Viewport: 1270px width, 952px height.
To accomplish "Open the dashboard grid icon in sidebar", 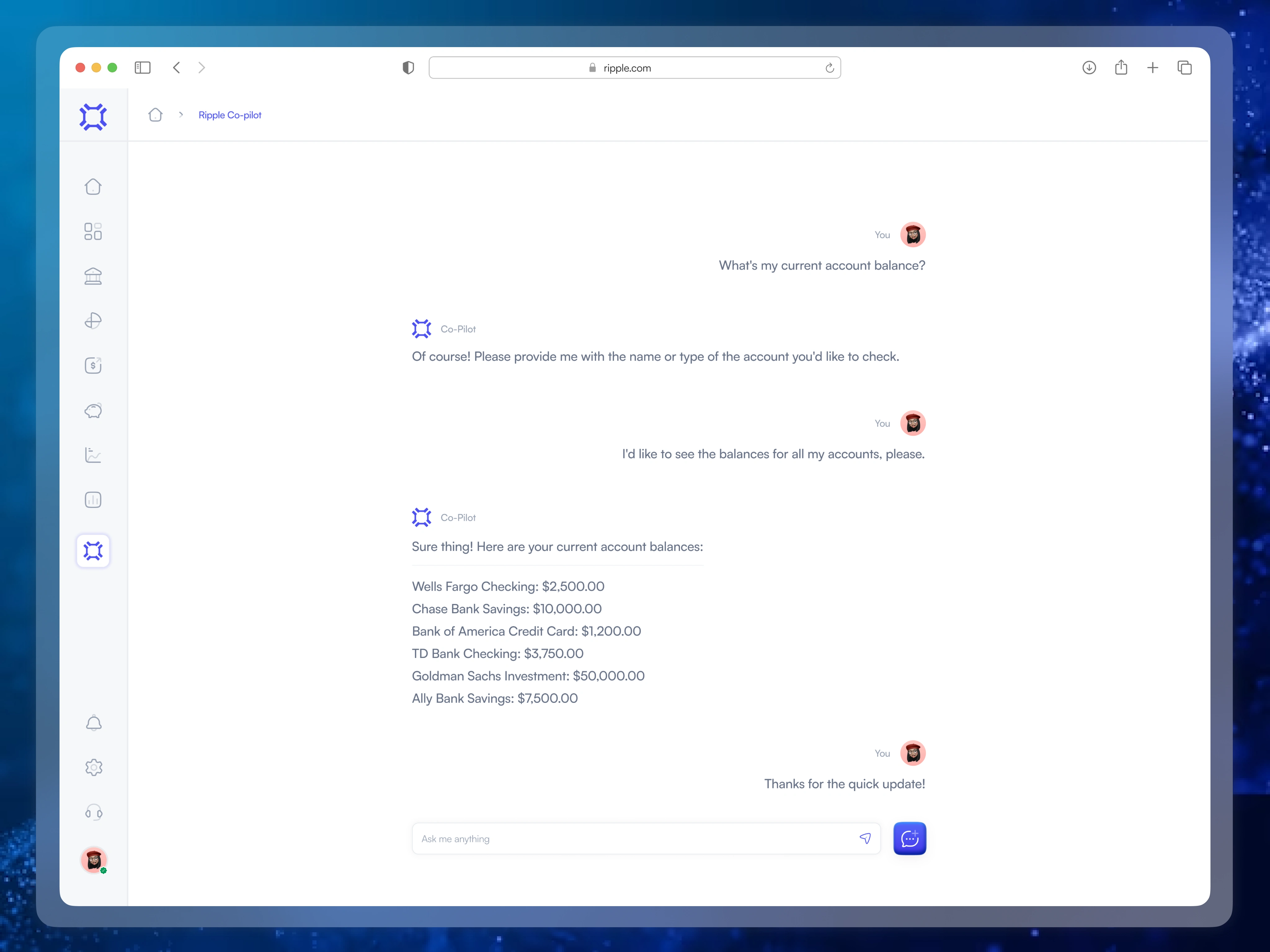I will 93,231.
